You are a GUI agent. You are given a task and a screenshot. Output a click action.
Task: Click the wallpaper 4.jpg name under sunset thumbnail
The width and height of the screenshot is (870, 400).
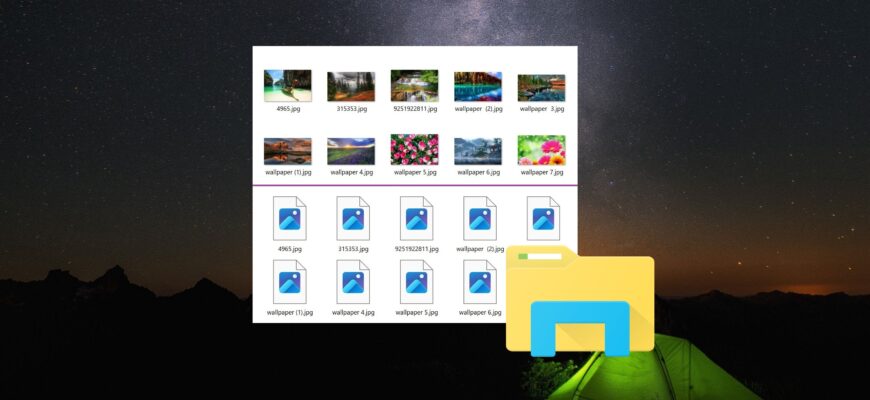point(352,173)
